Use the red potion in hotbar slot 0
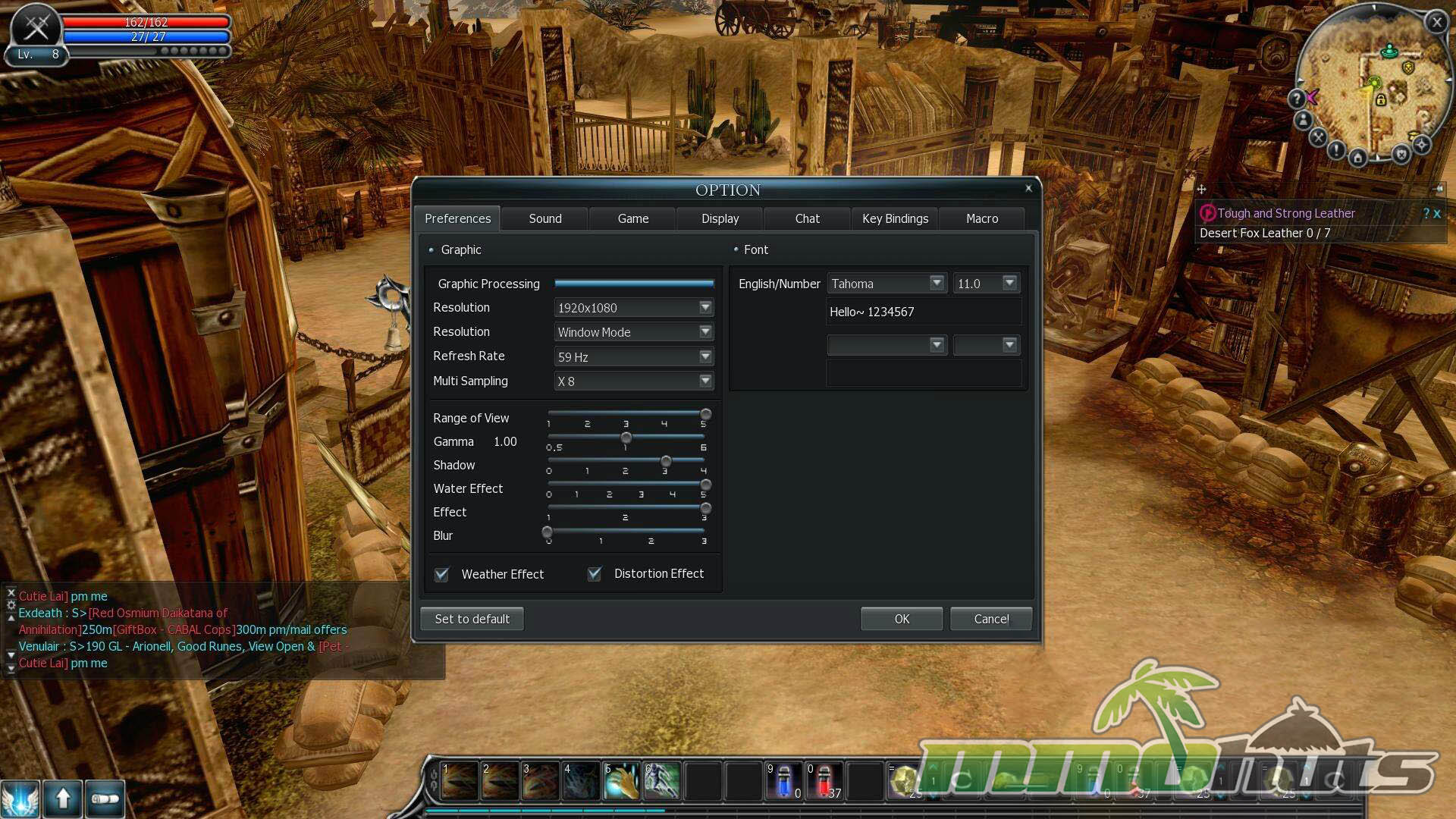This screenshot has width=1456, height=819. 824,781
